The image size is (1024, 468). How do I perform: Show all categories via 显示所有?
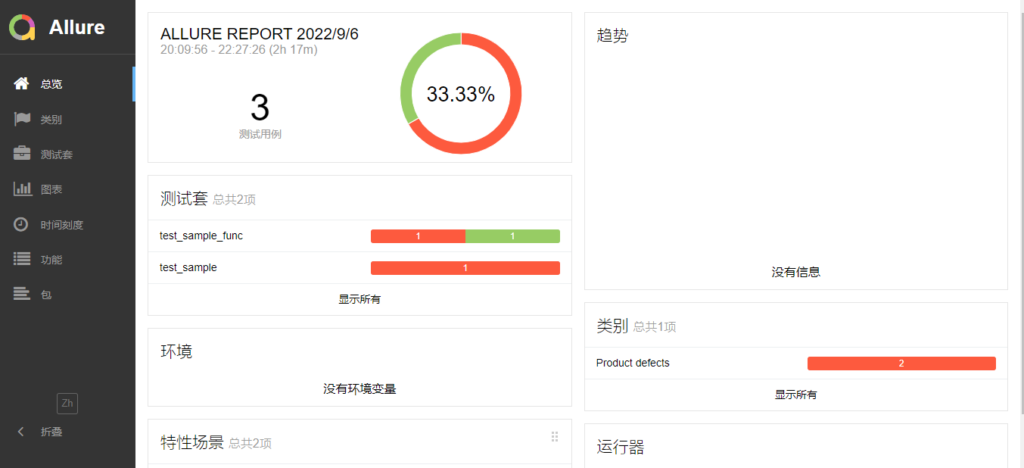tap(795, 394)
